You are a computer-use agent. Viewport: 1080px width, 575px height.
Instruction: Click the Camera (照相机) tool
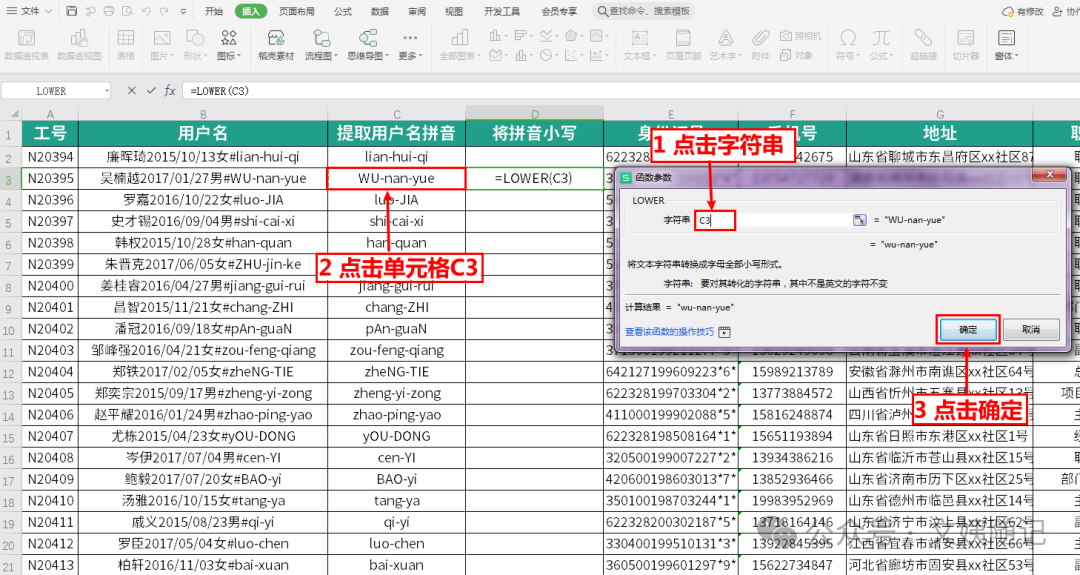click(x=801, y=36)
